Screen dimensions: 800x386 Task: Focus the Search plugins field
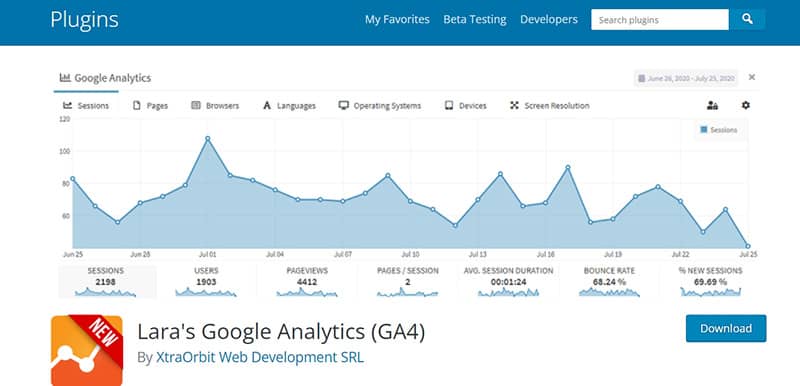[660, 20]
